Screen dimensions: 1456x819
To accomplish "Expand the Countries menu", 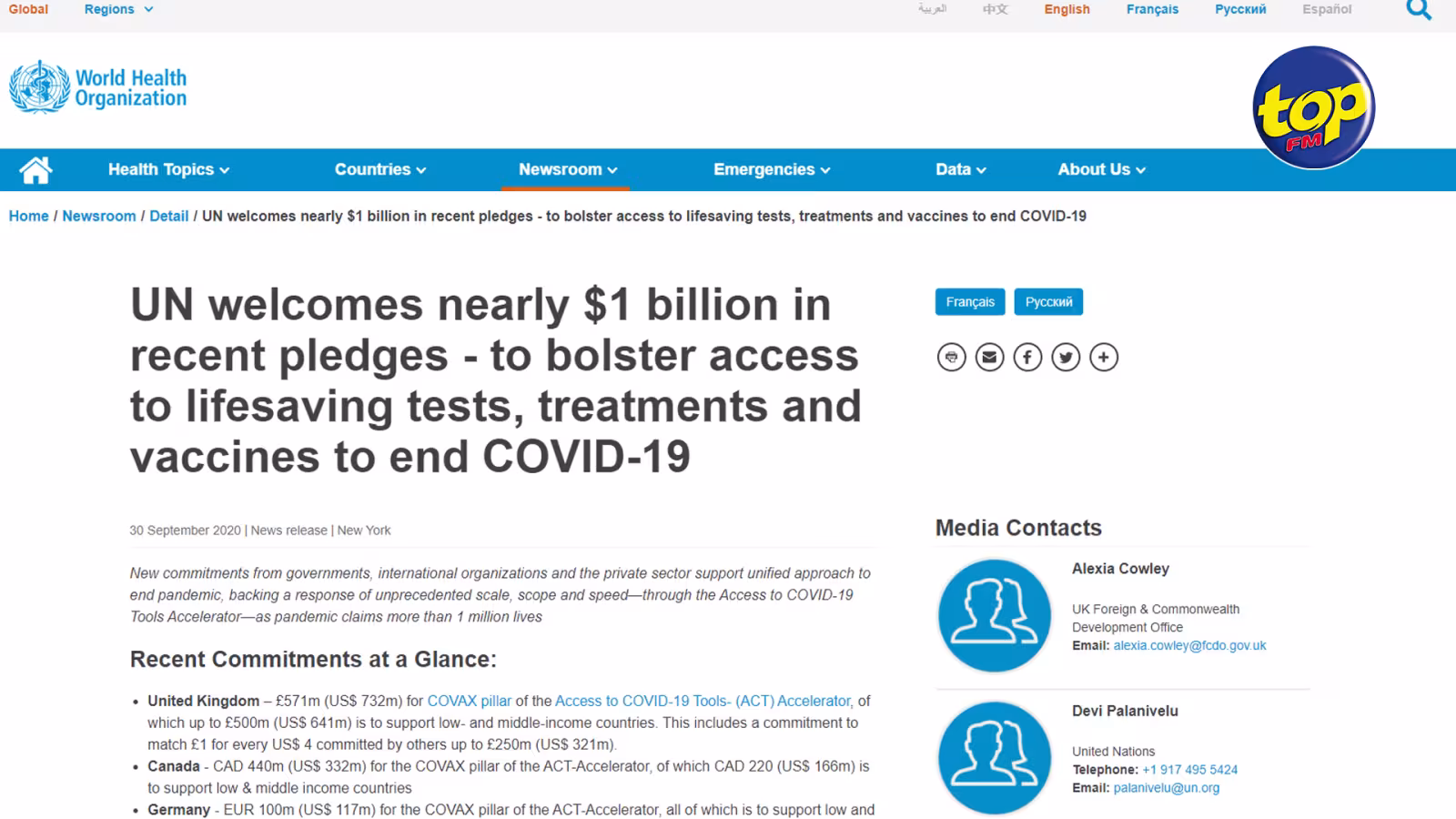I will pyautogui.click(x=380, y=169).
